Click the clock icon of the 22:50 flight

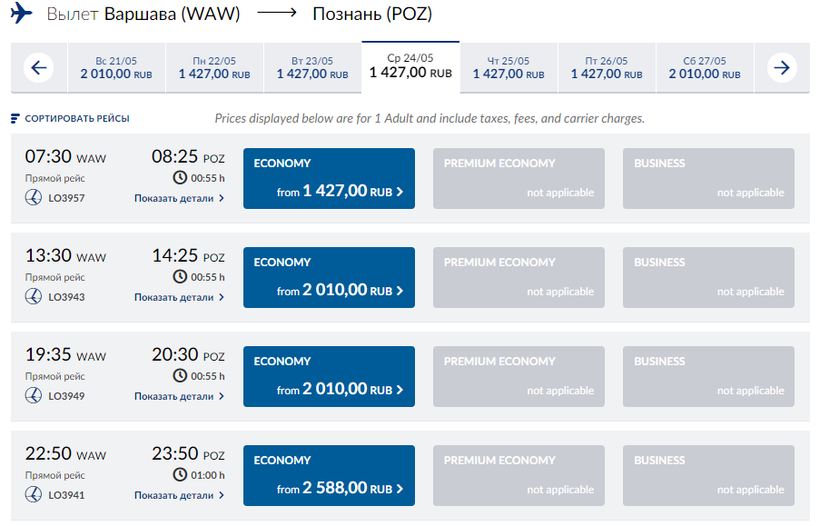coord(180,475)
